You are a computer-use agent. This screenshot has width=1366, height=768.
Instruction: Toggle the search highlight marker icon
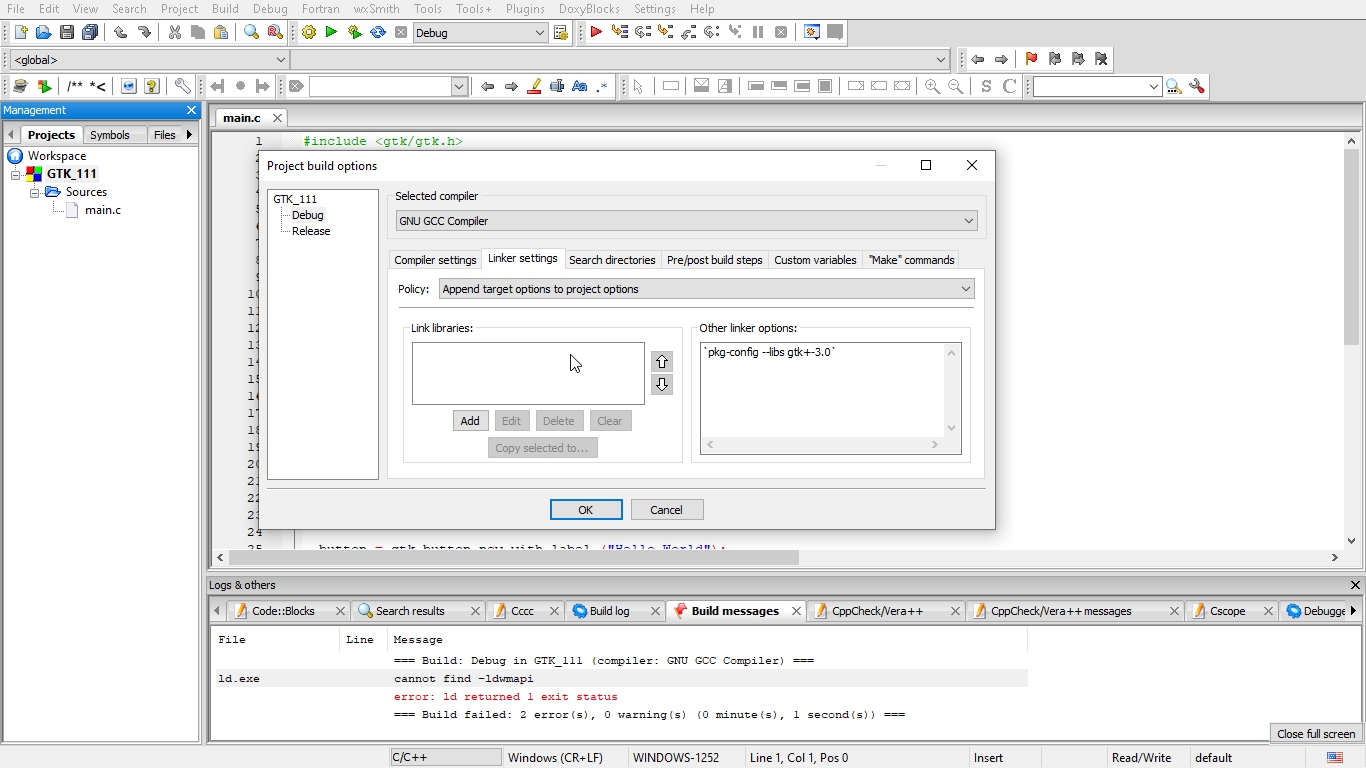(534, 87)
